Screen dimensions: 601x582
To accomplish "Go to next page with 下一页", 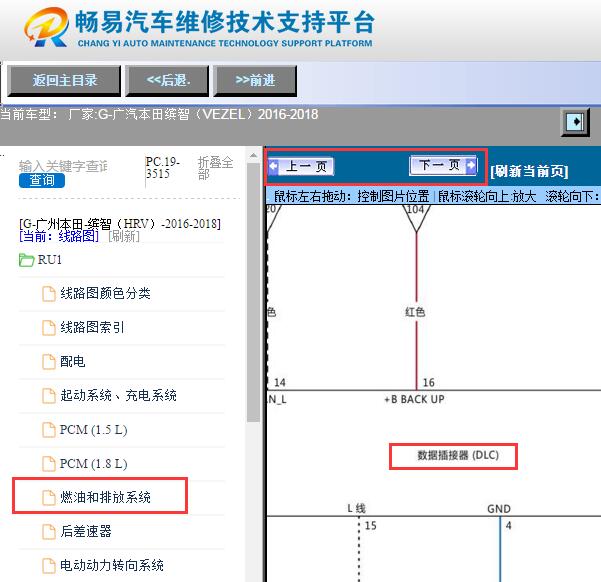I will [x=443, y=166].
